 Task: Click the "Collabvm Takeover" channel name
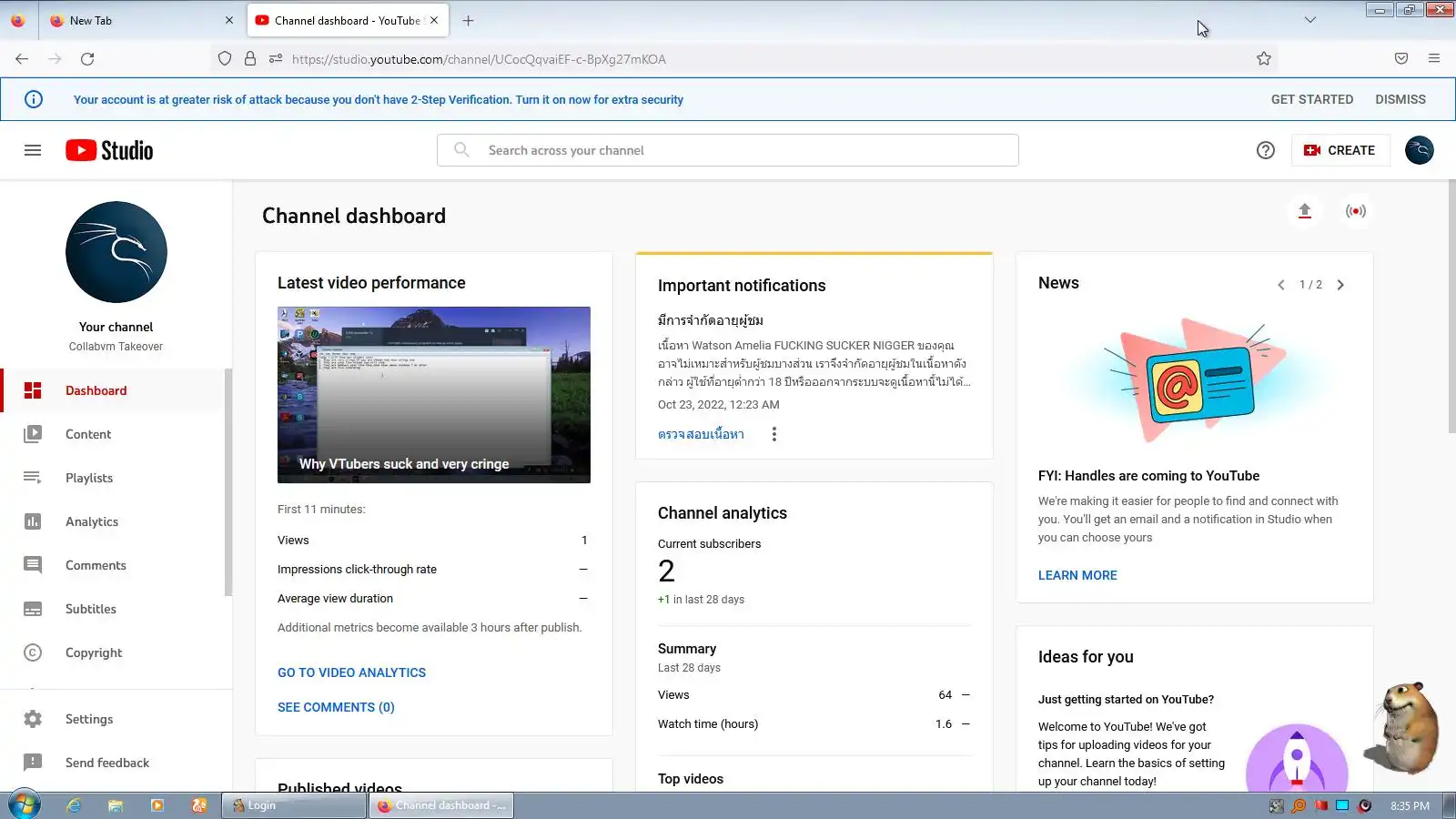(x=116, y=347)
